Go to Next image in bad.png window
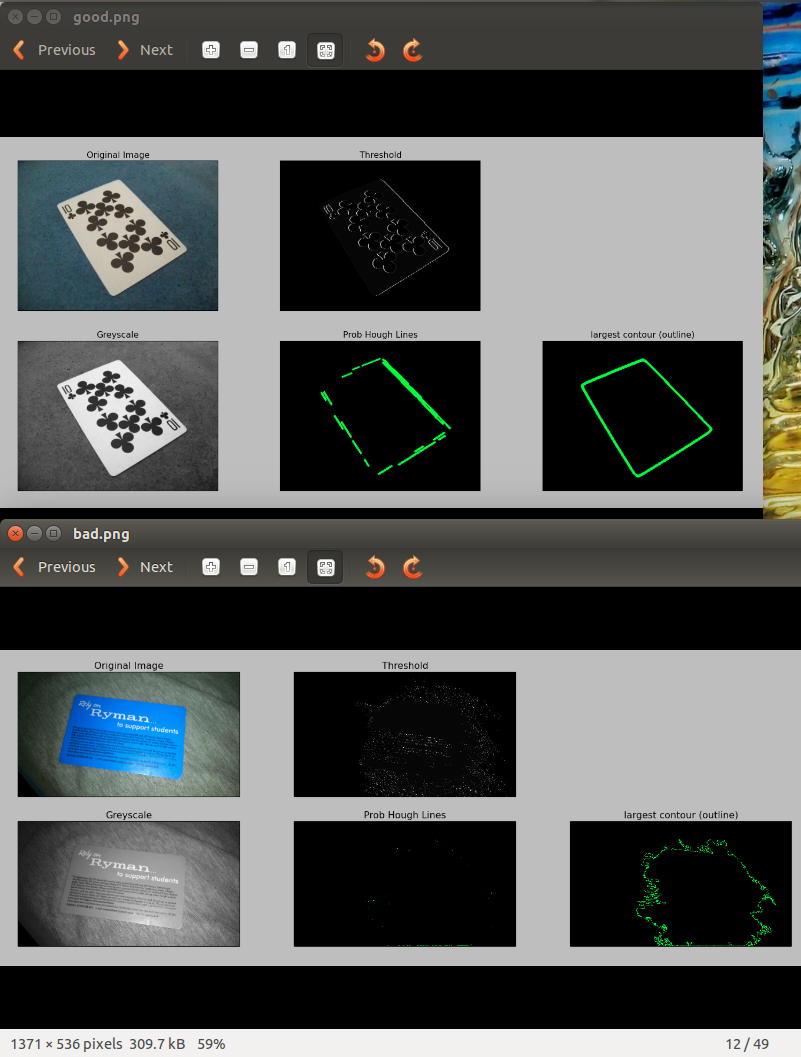The width and height of the screenshot is (801, 1057). point(146,567)
